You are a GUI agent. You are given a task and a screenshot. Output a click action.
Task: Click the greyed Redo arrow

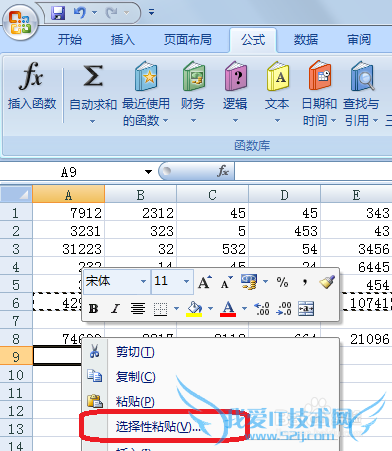coord(112,13)
